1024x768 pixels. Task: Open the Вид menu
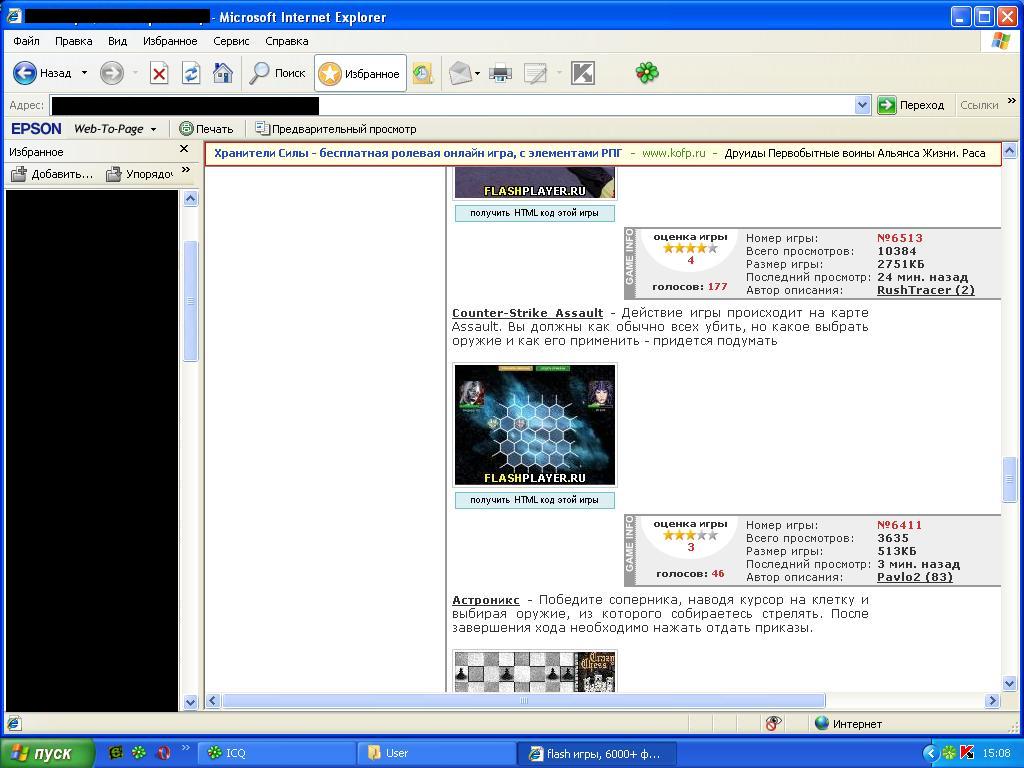pyautogui.click(x=117, y=41)
